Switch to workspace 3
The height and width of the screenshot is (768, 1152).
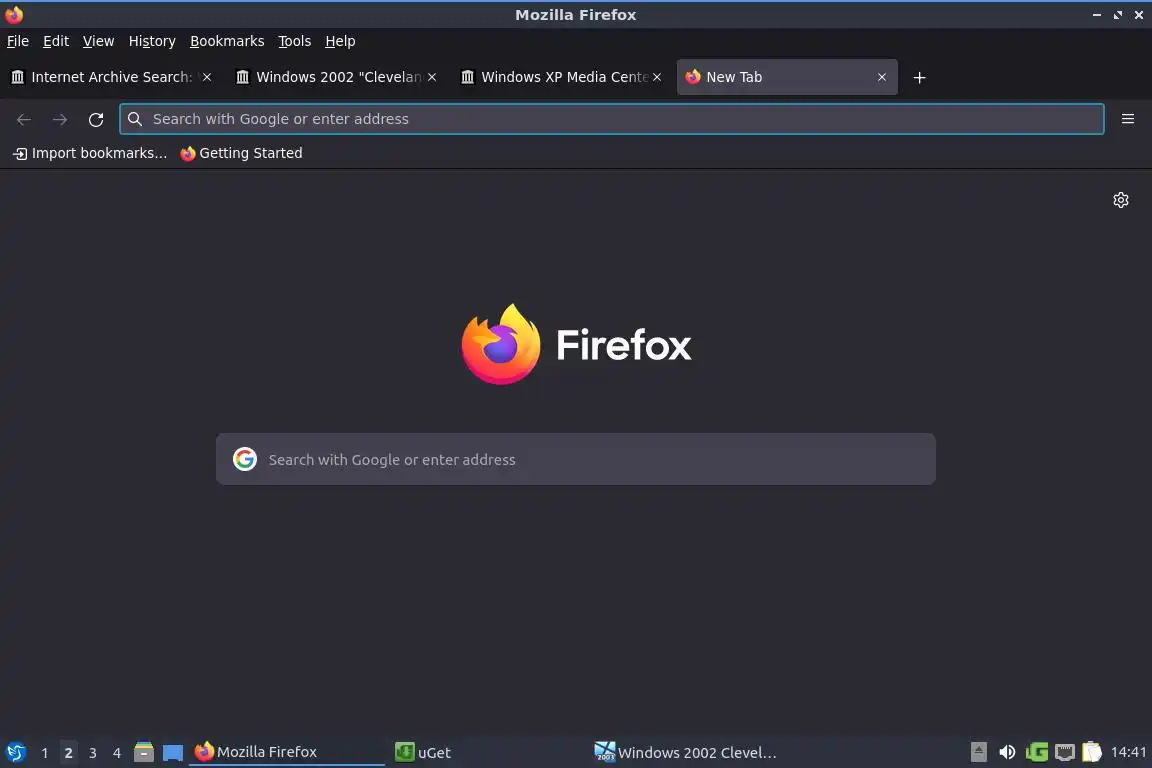pos(93,753)
